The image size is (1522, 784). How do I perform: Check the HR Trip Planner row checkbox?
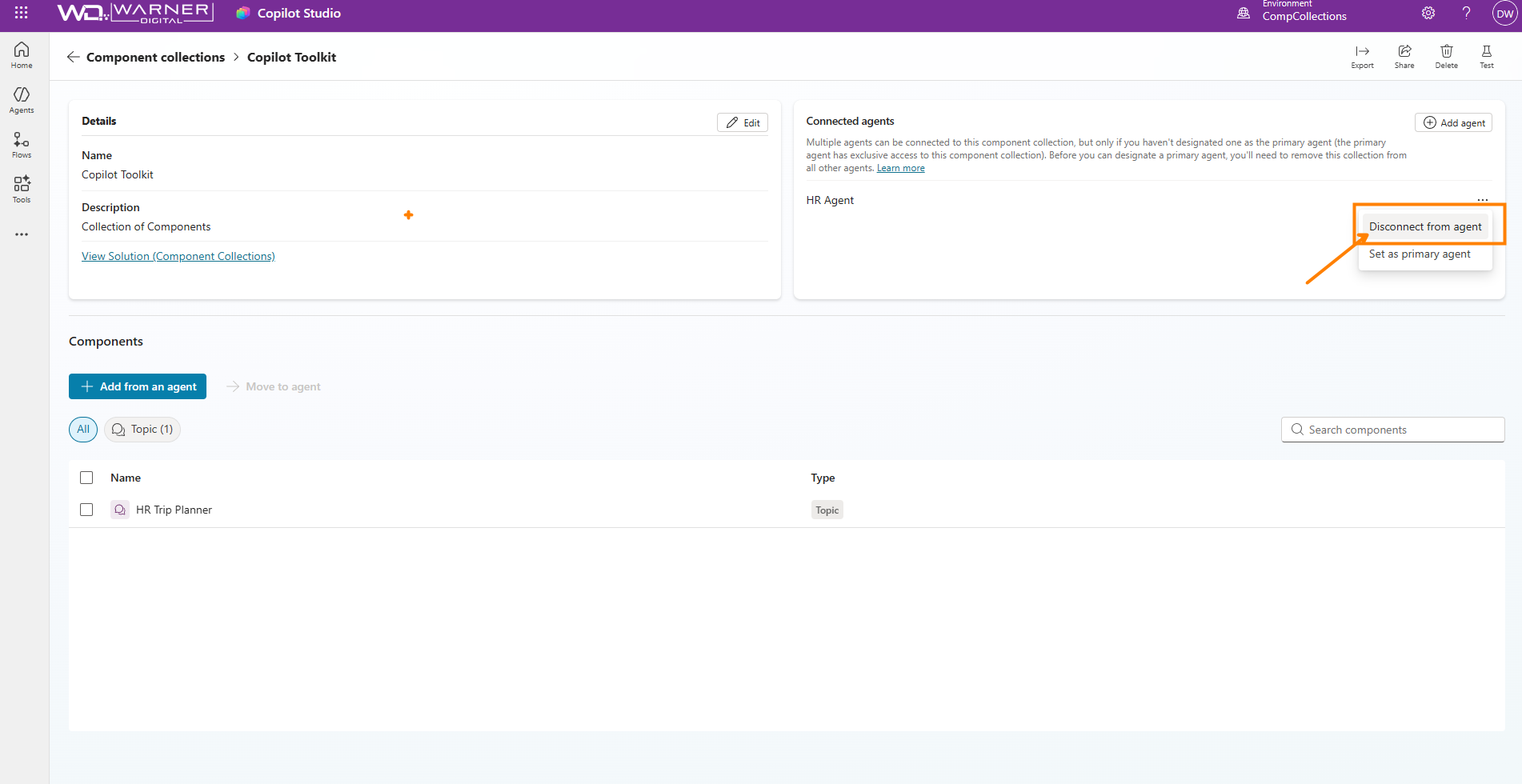point(86,510)
